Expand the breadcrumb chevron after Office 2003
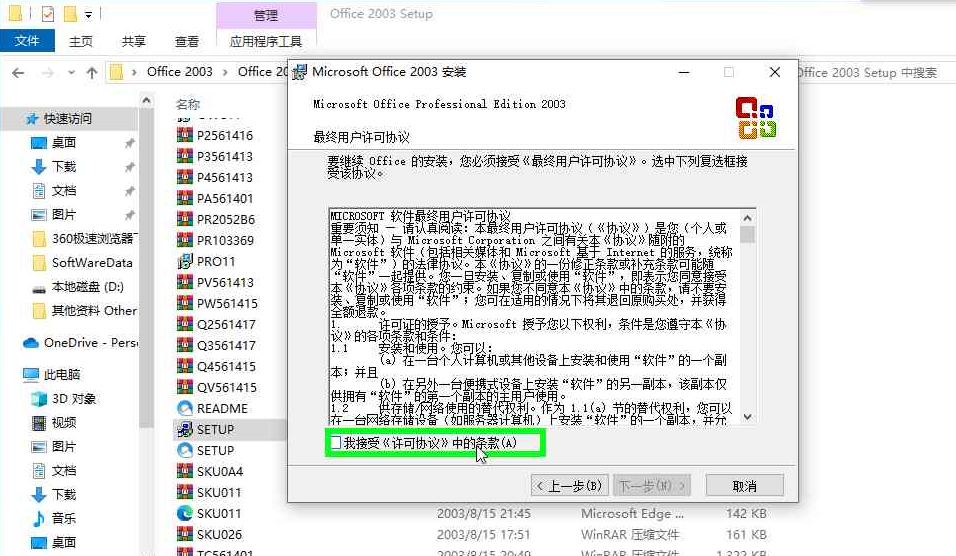This screenshot has width=956, height=556. click(225, 72)
